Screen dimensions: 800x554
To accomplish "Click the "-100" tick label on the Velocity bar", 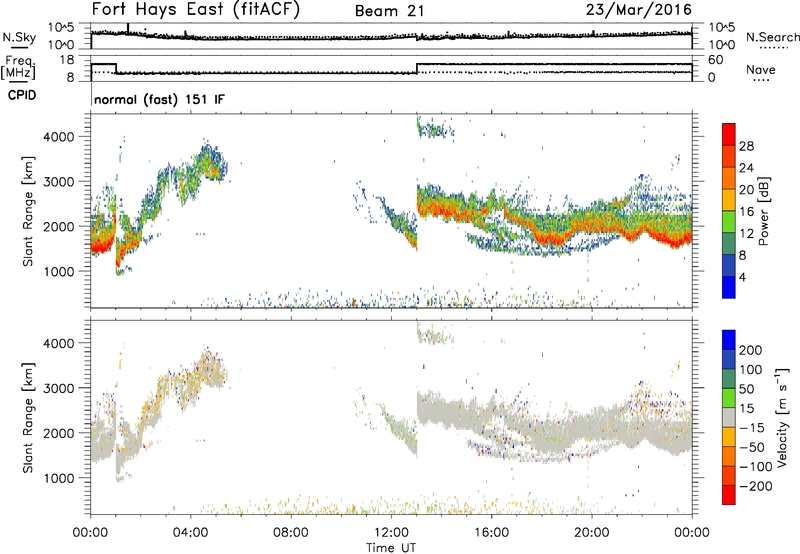I will [756, 467].
